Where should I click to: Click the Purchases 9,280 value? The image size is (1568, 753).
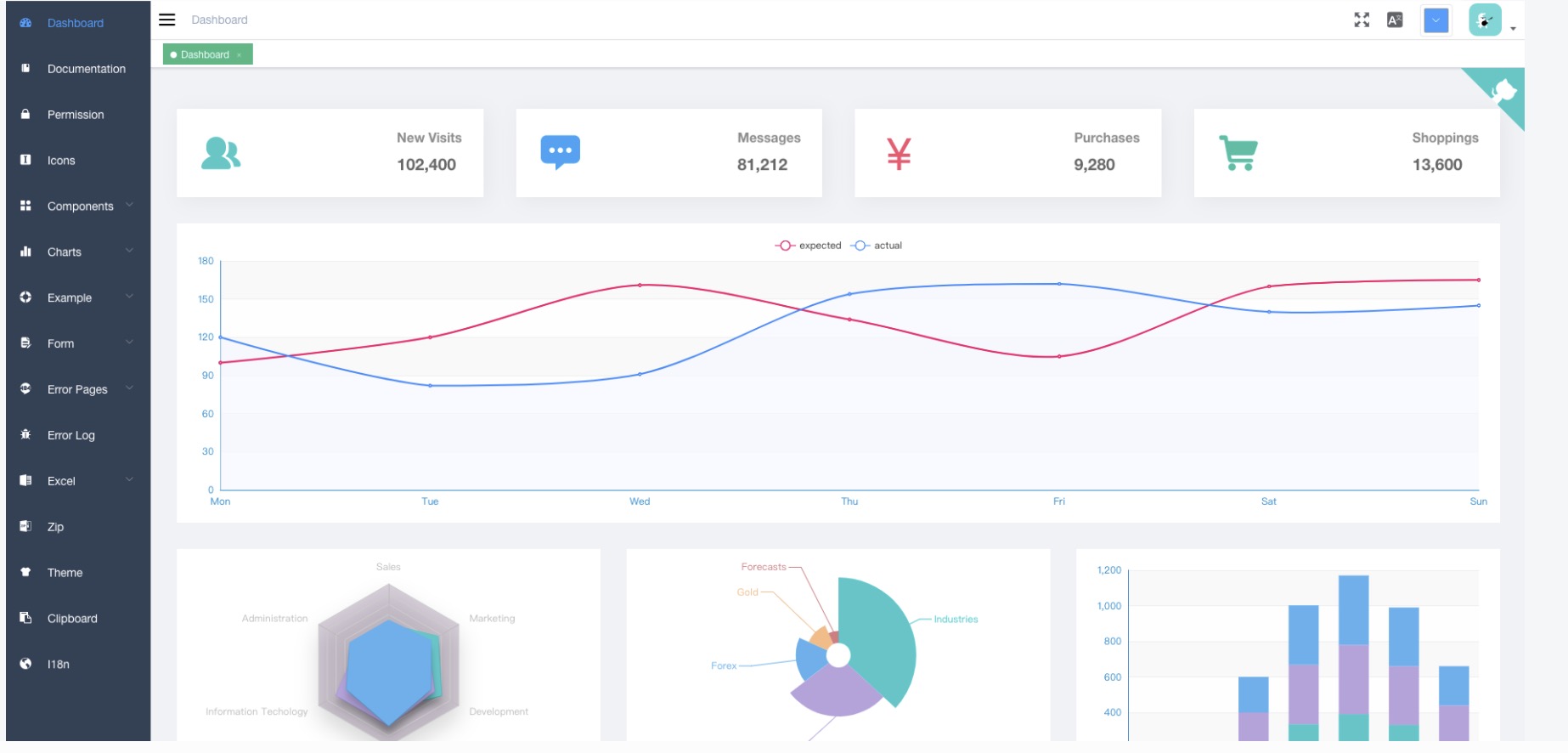(1094, 165)
